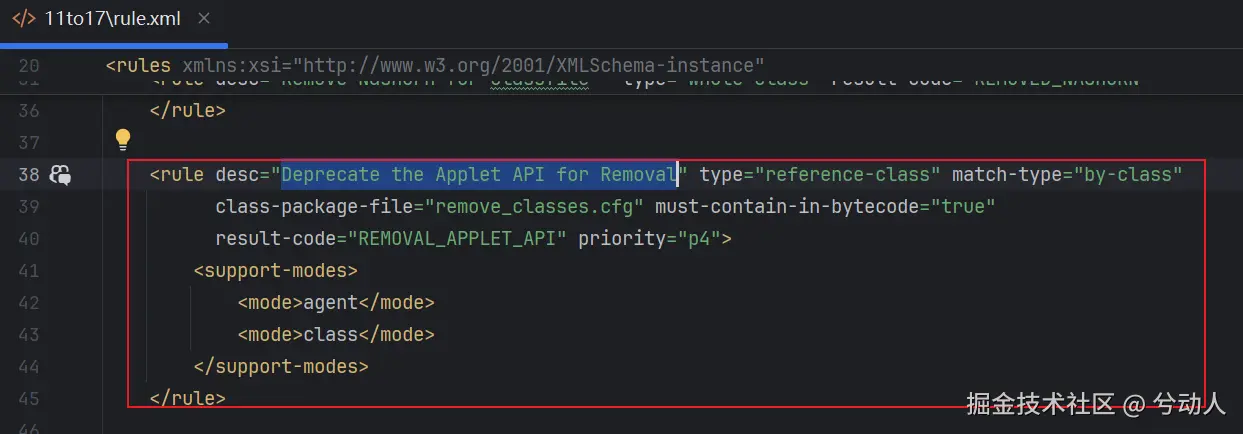The image size is (1243, 434).
Task: Click the "result-code" attribute name on line 40
Action: (x=275, y=239)
